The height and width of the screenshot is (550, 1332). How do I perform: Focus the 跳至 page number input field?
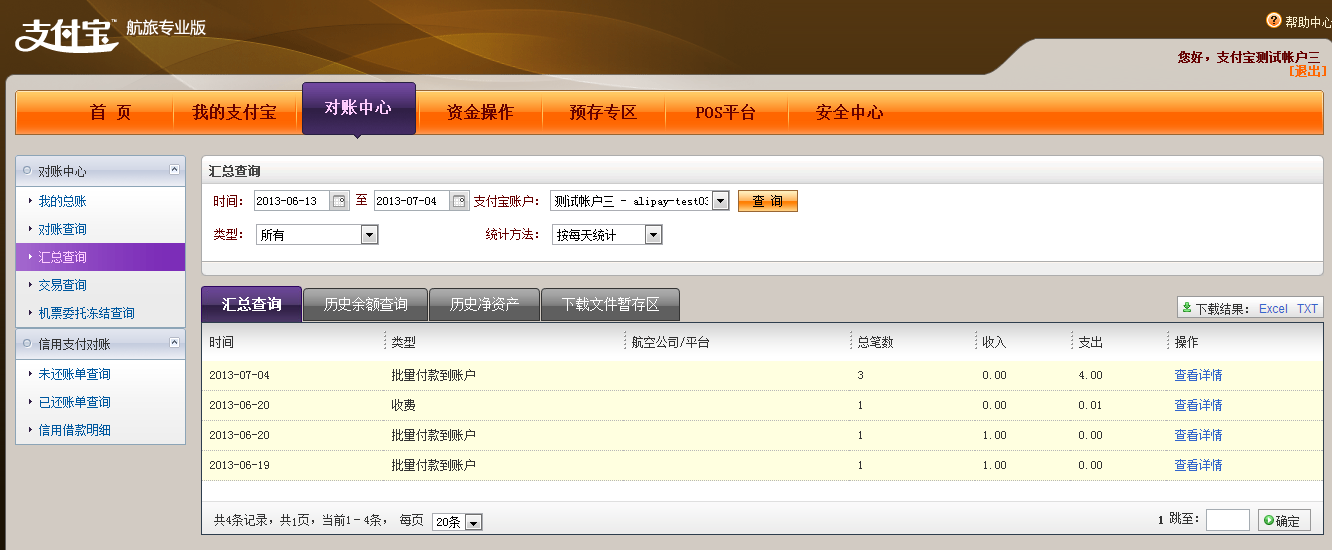coord(1227,520)
